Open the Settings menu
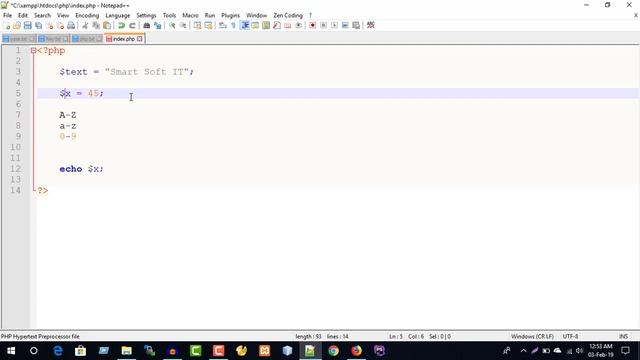This screenshot has width=640, height=360. pyautogui.click(x=146, y=16)
